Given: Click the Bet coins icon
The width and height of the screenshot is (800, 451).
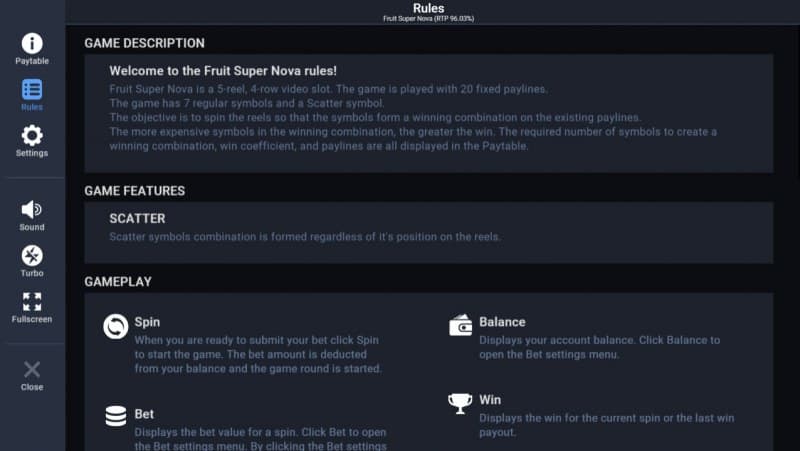Looking at the screenshot, I should pos(116,416).
